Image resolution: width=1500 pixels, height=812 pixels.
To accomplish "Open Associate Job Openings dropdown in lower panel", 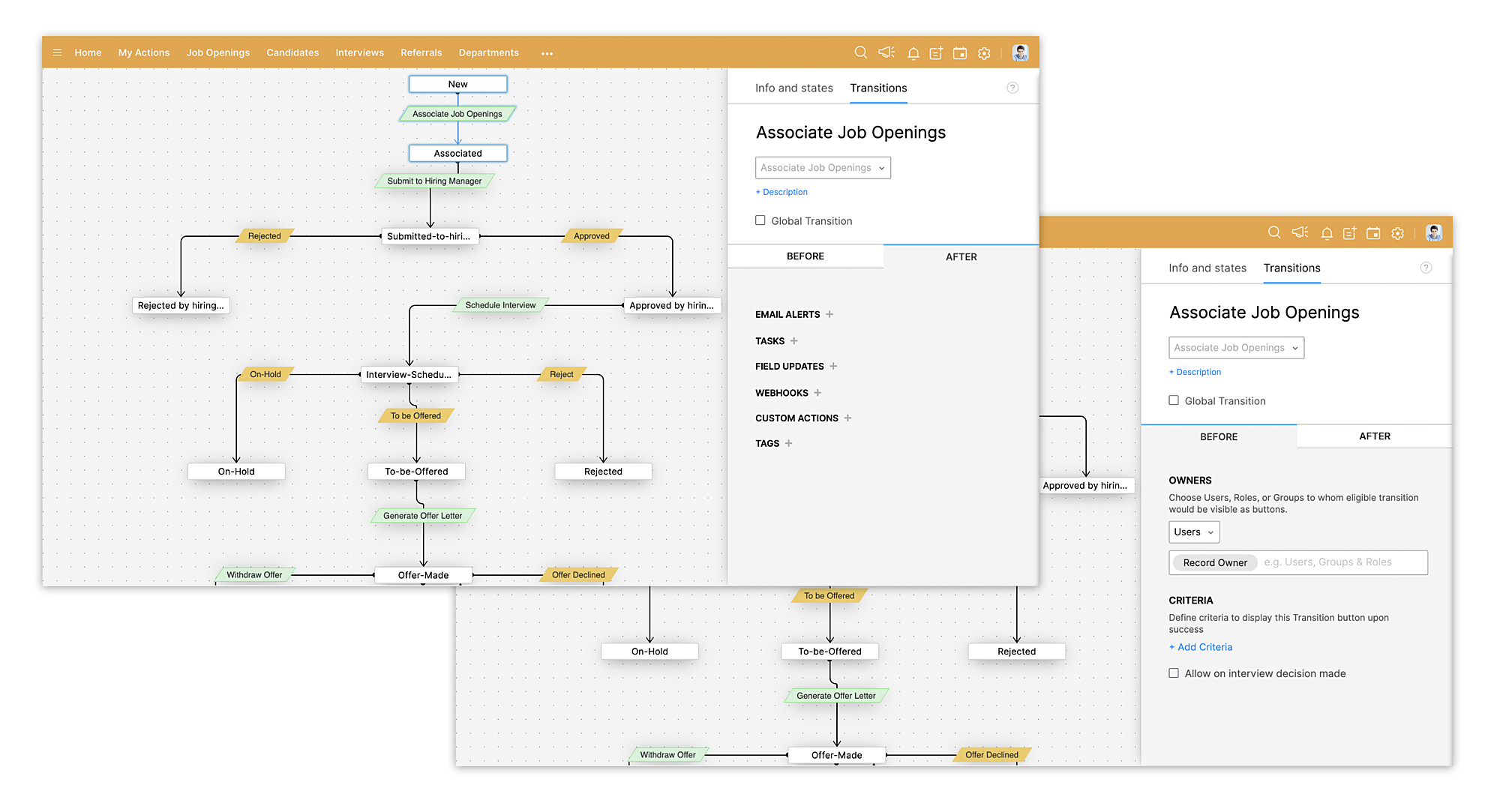I will click(x=1236, y=348).
